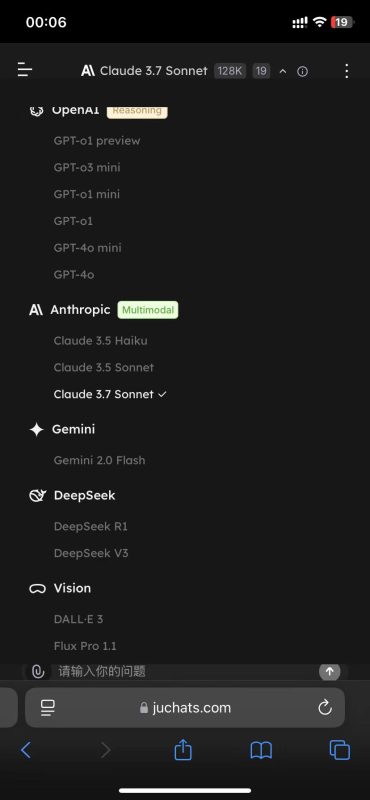The height and width of the screenshot is (800, 370).
Task: Select DeepSeek R1 model
Action: [x=90, y=527]
